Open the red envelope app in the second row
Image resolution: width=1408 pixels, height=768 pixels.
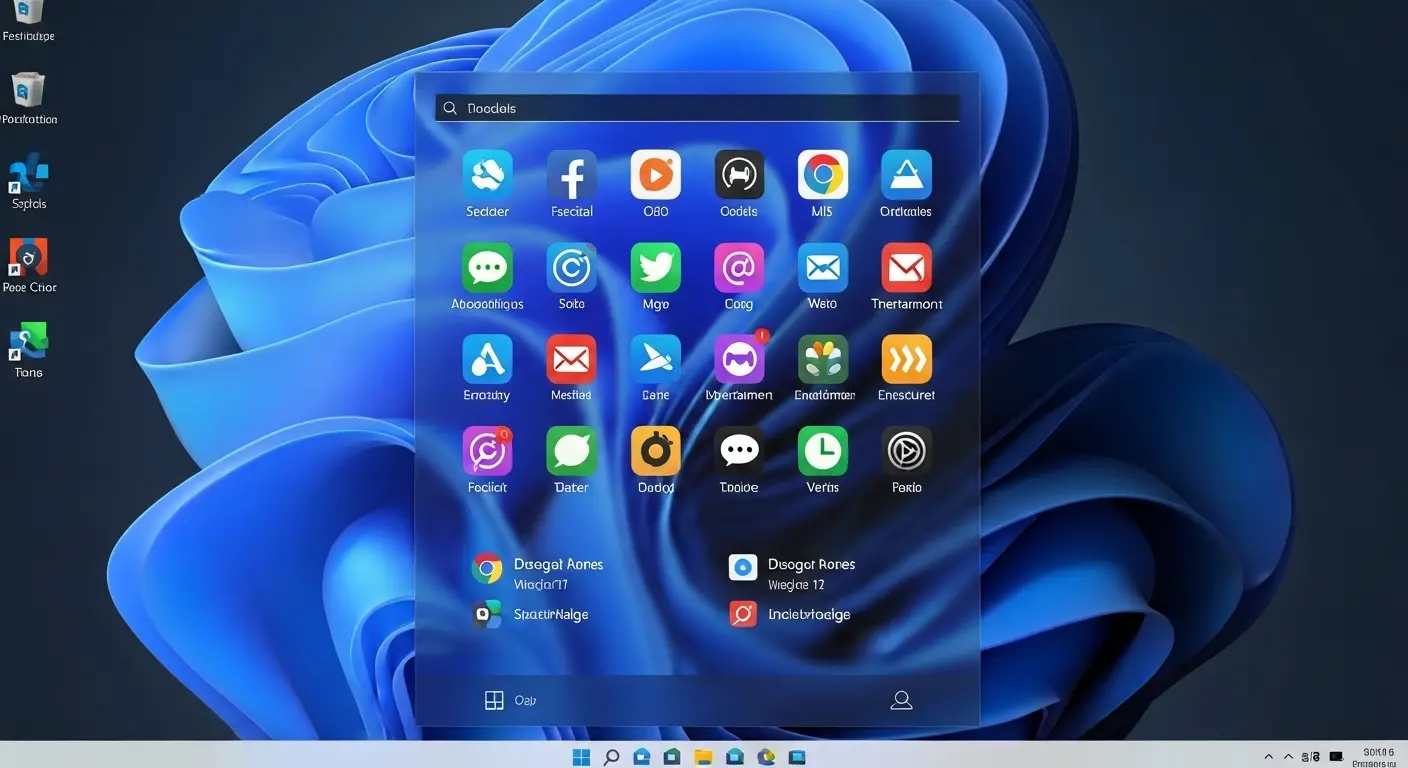(906, 267)
